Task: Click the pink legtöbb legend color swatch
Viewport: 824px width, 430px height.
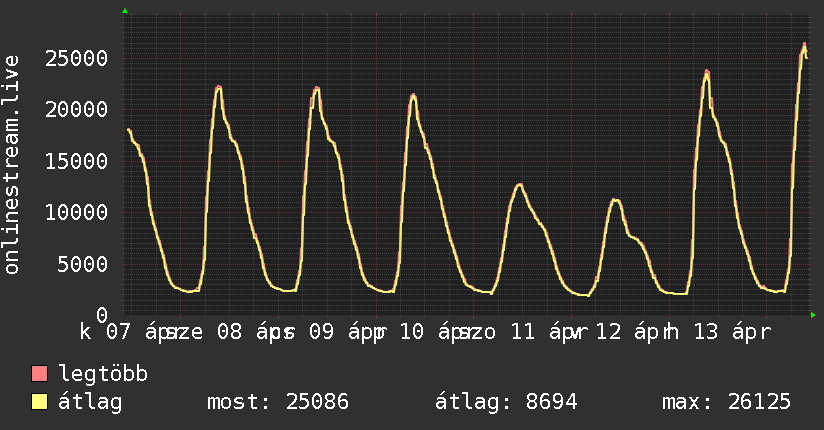Action: coord(39,374)
